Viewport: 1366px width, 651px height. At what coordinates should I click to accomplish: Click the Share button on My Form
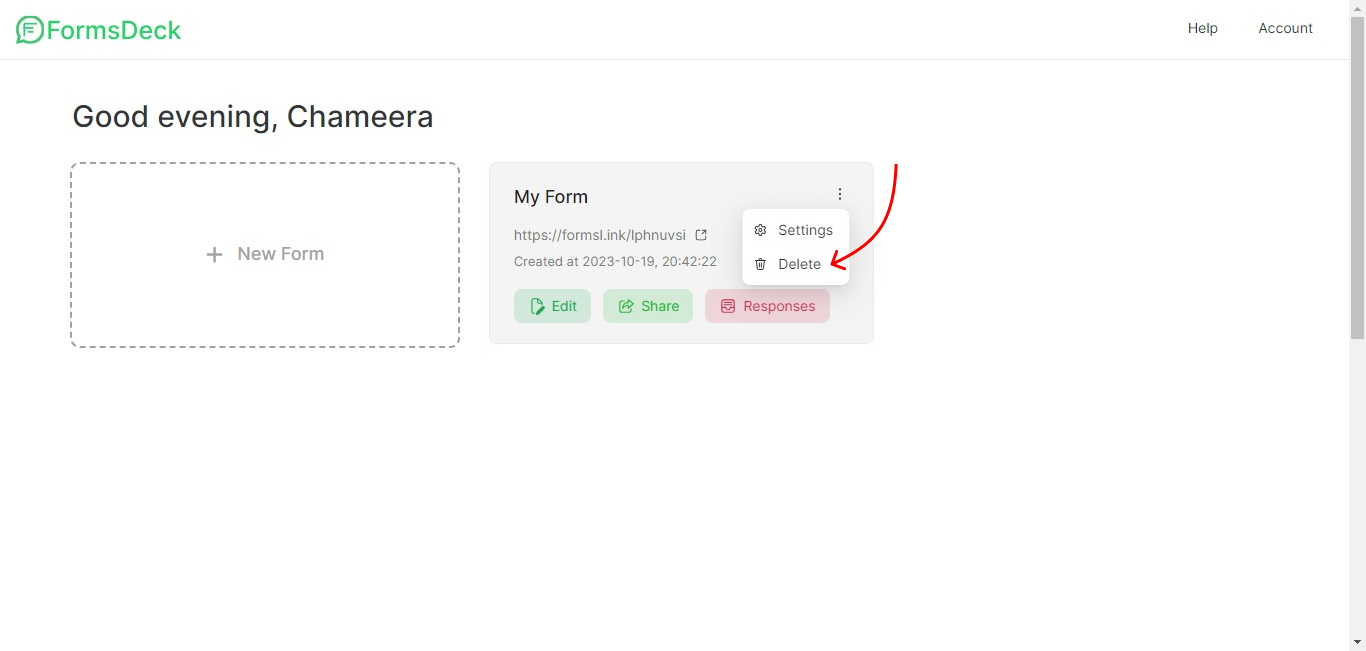[647, 305]
